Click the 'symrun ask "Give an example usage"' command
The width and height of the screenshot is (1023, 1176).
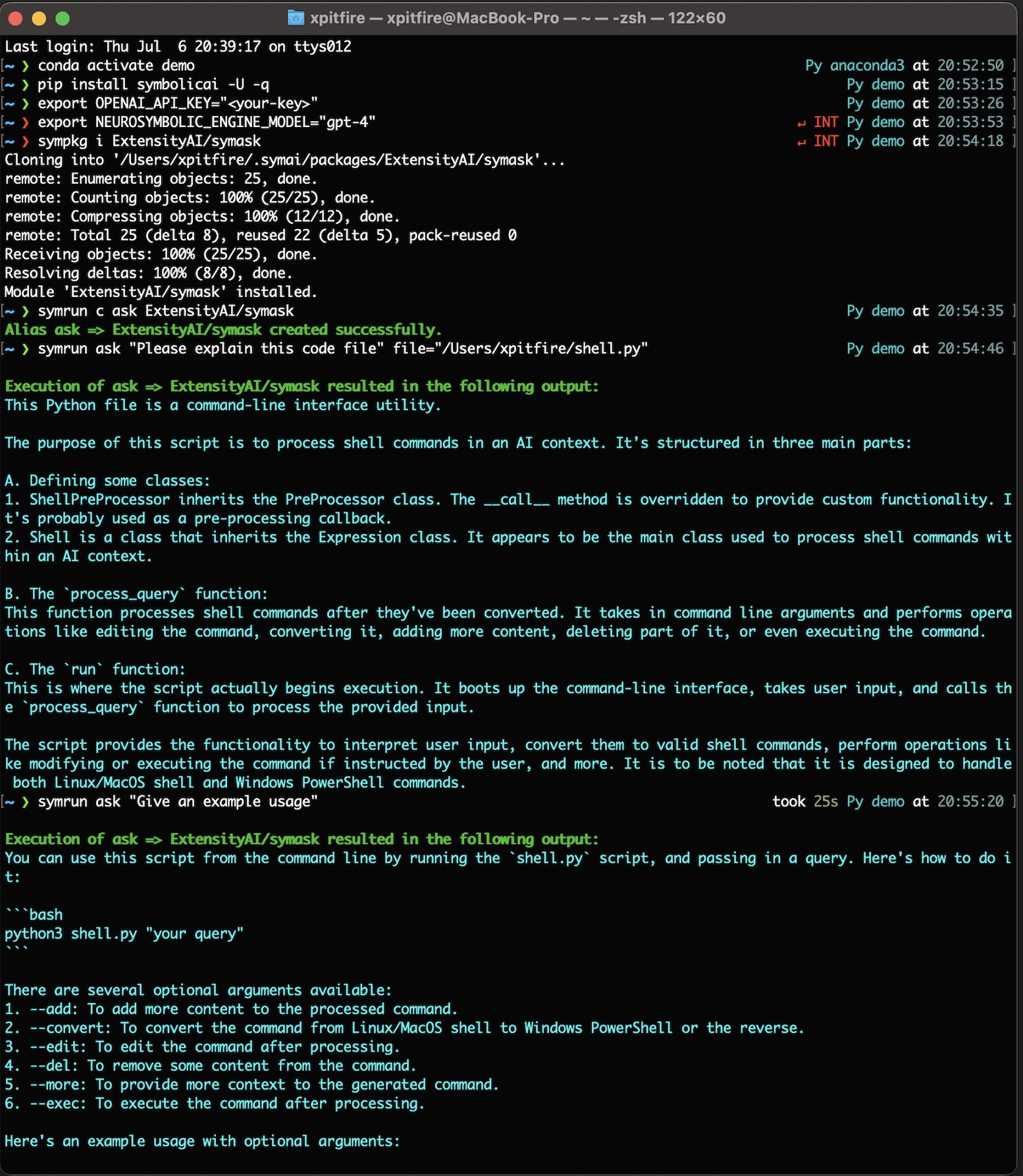(x=178, y=801)
